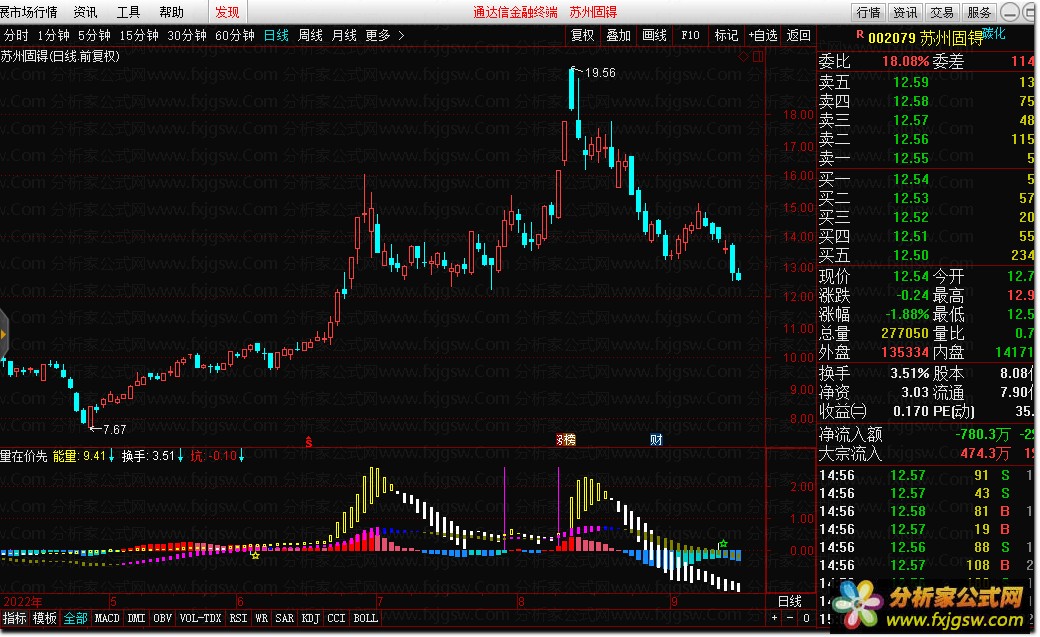This screenshot has width=1040, height=637.
Task: Click the red S marker below chart
Action: click(308, 442)
